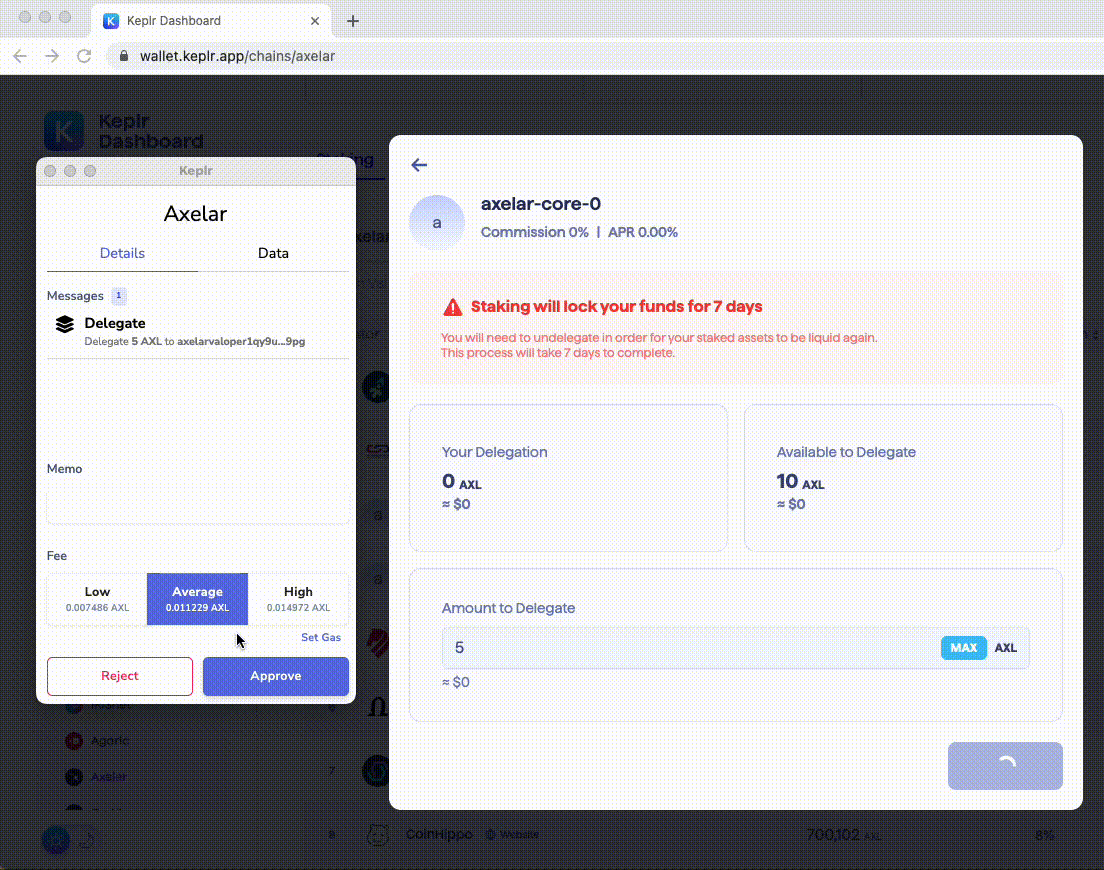The height and width of the screenshot is (870, 1104).
Task: Click the 'Commission 0%' text
Action: point(534,232)
